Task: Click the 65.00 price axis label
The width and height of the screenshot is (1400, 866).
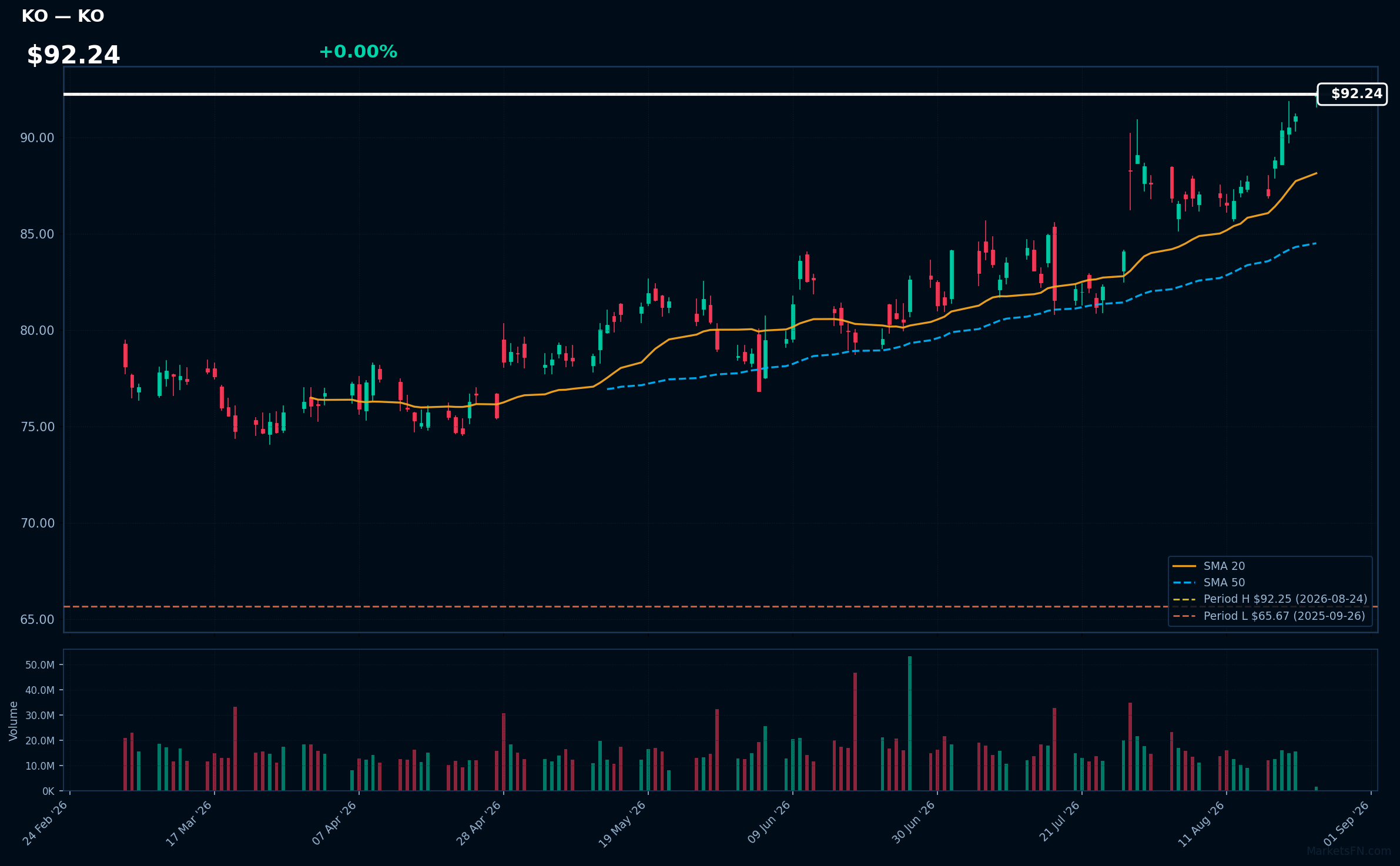Action: 37,619
